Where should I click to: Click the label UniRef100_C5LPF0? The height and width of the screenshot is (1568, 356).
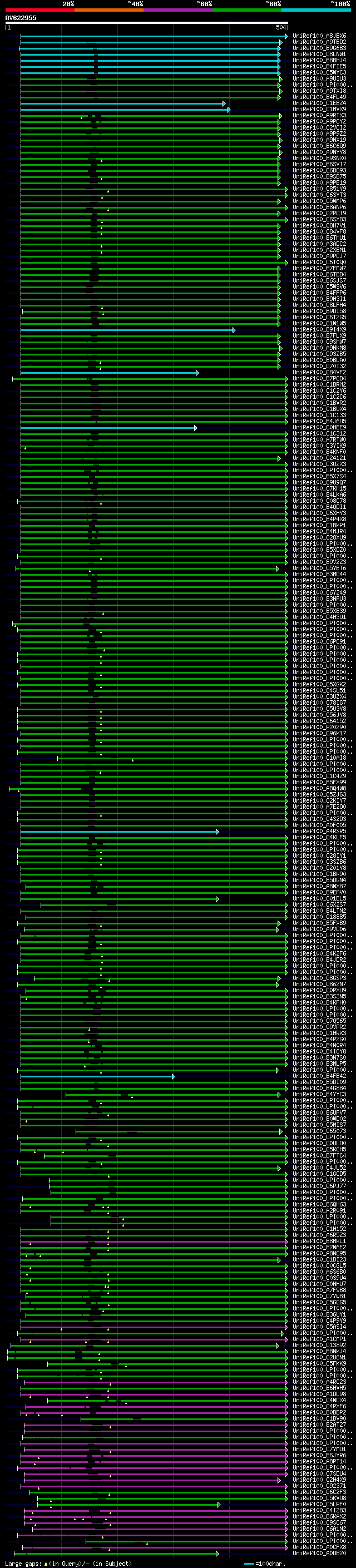(319, 1504)
